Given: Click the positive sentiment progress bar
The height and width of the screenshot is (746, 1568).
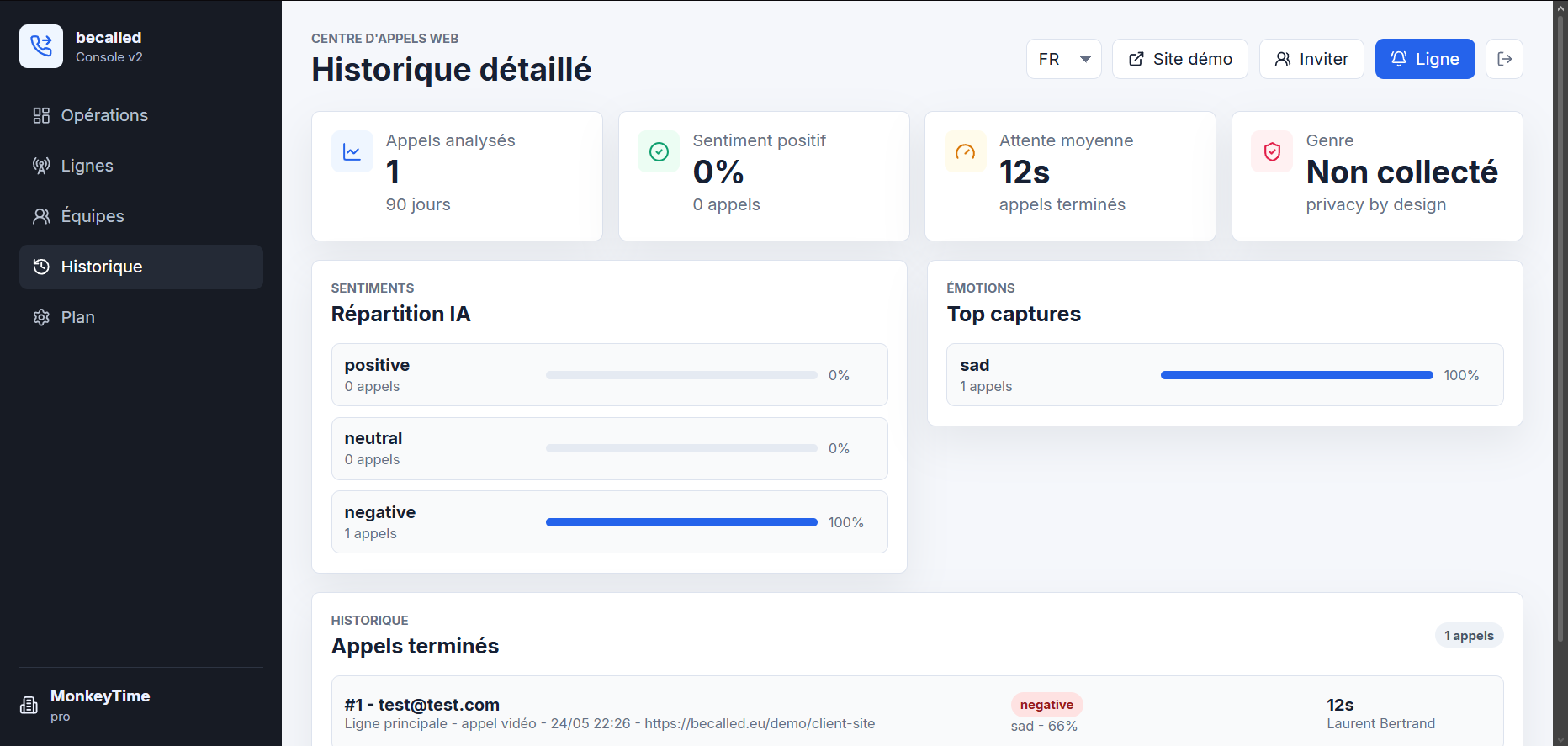Looking at the screenshot, I should [681, 375].
